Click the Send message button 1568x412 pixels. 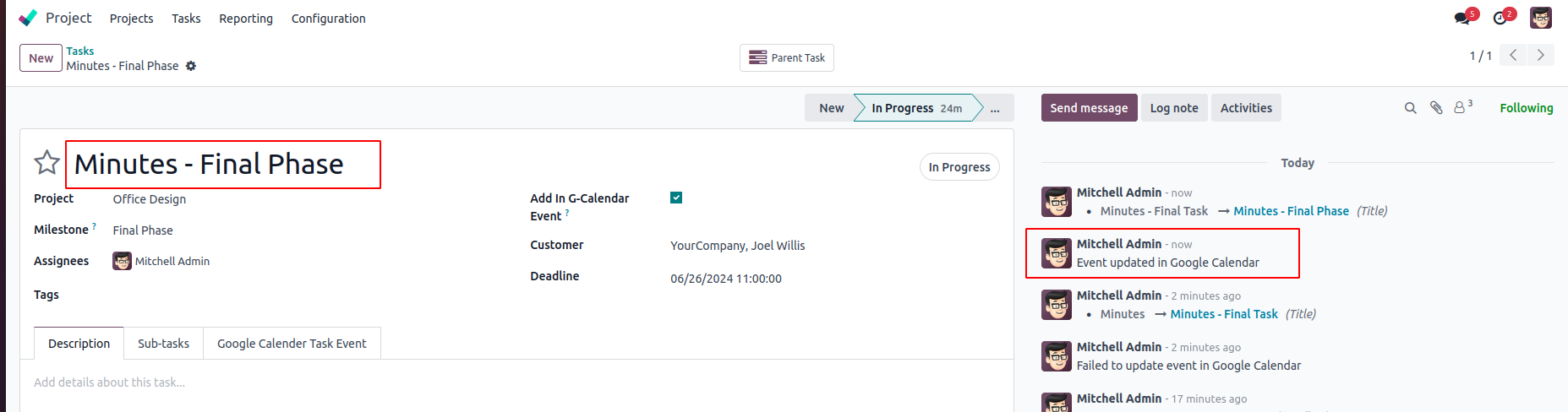coord(1089,108)
